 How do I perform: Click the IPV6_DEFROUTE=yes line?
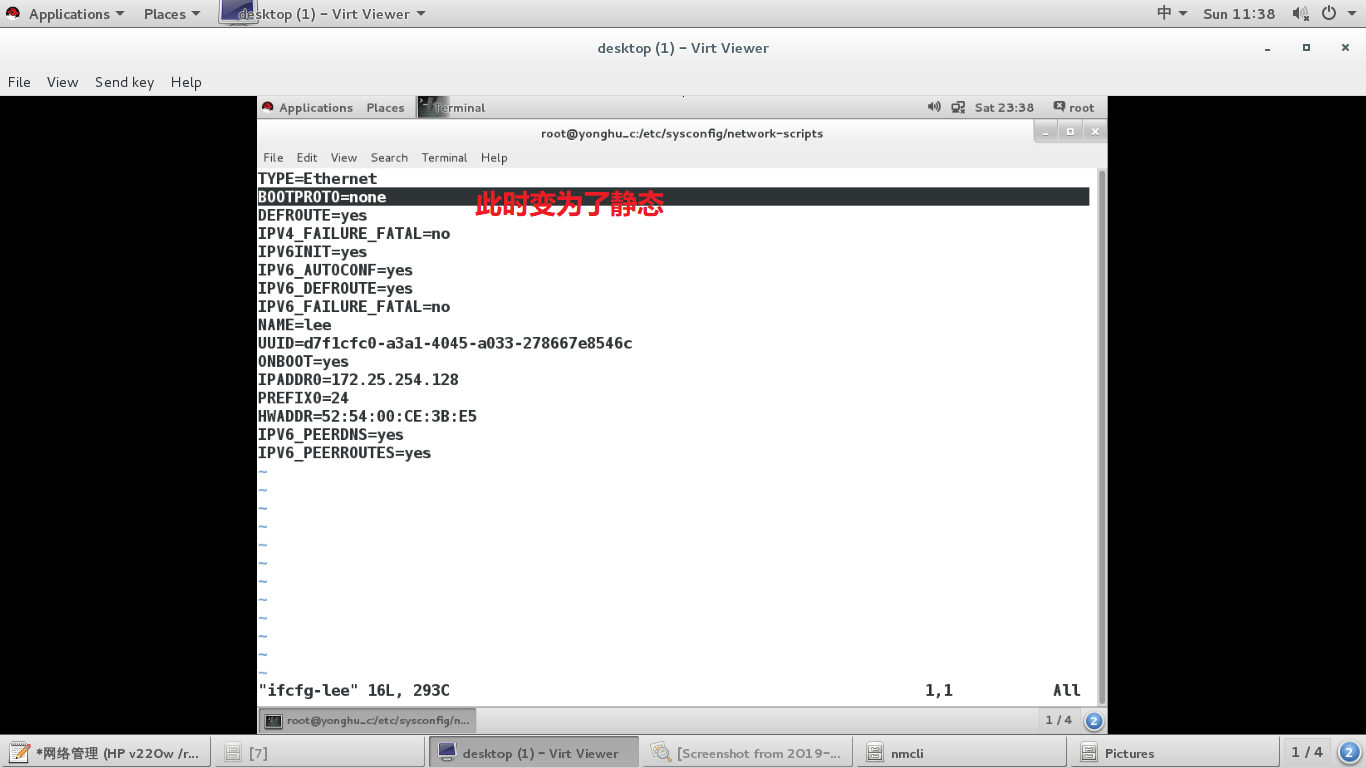(335, 288)
